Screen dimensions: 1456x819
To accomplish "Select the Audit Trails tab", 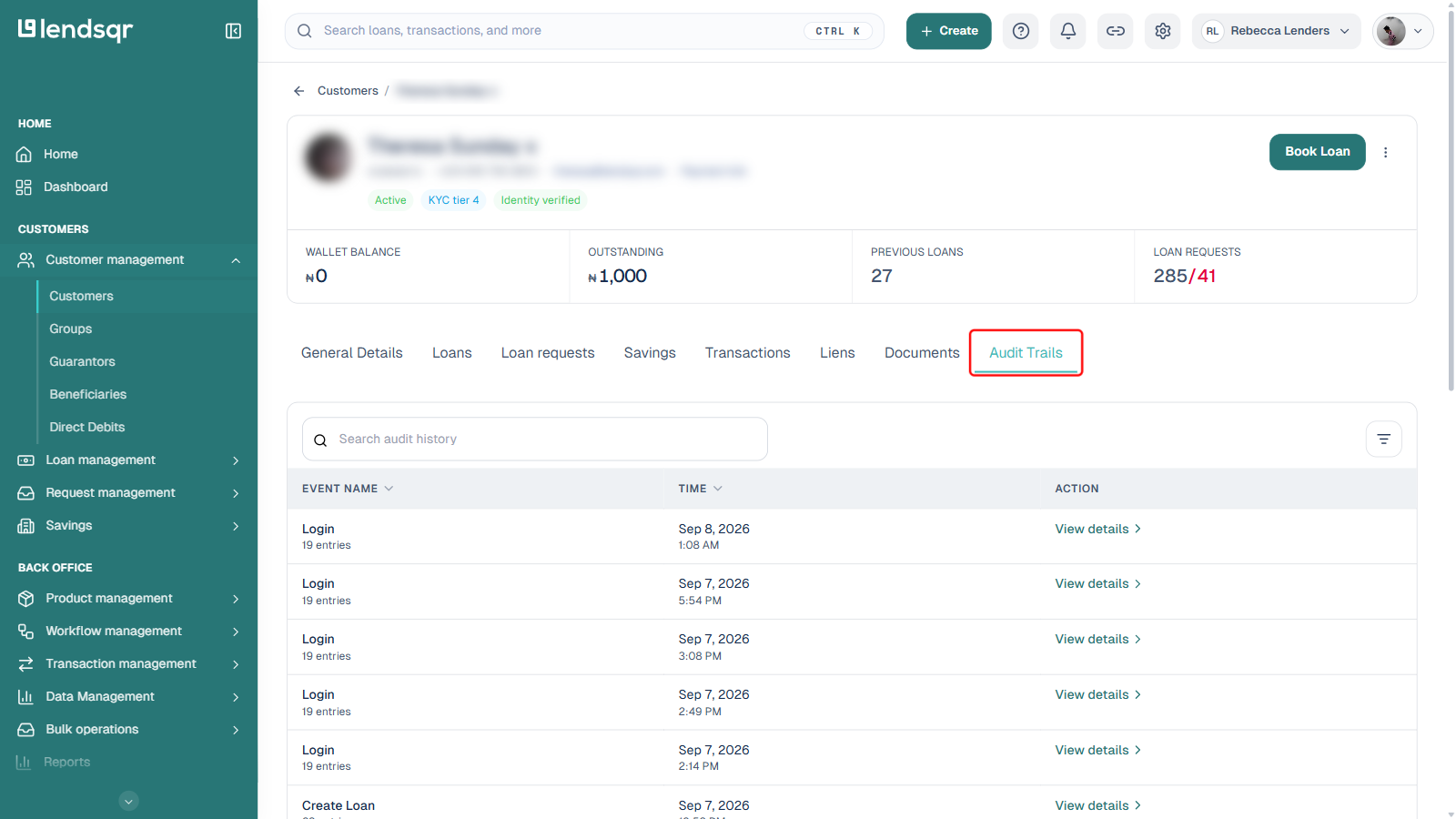I will 1026,353.
